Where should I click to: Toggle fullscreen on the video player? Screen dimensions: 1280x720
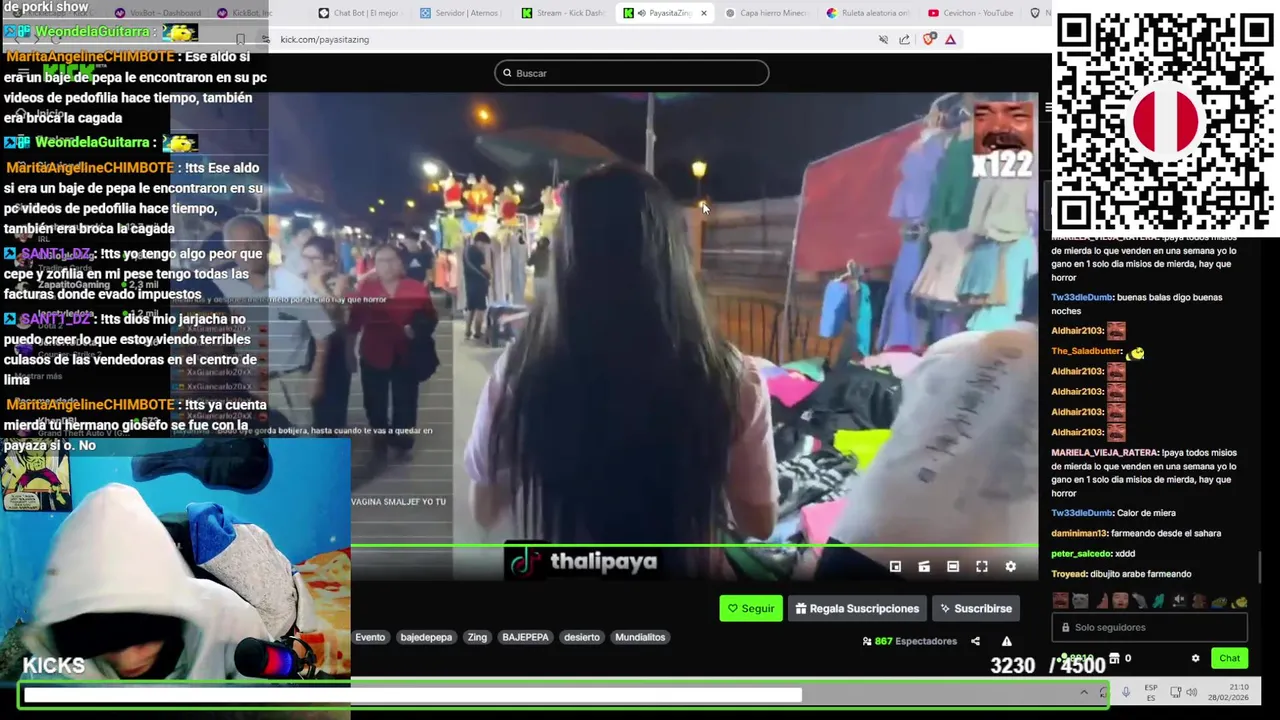[x=982, y=566]
